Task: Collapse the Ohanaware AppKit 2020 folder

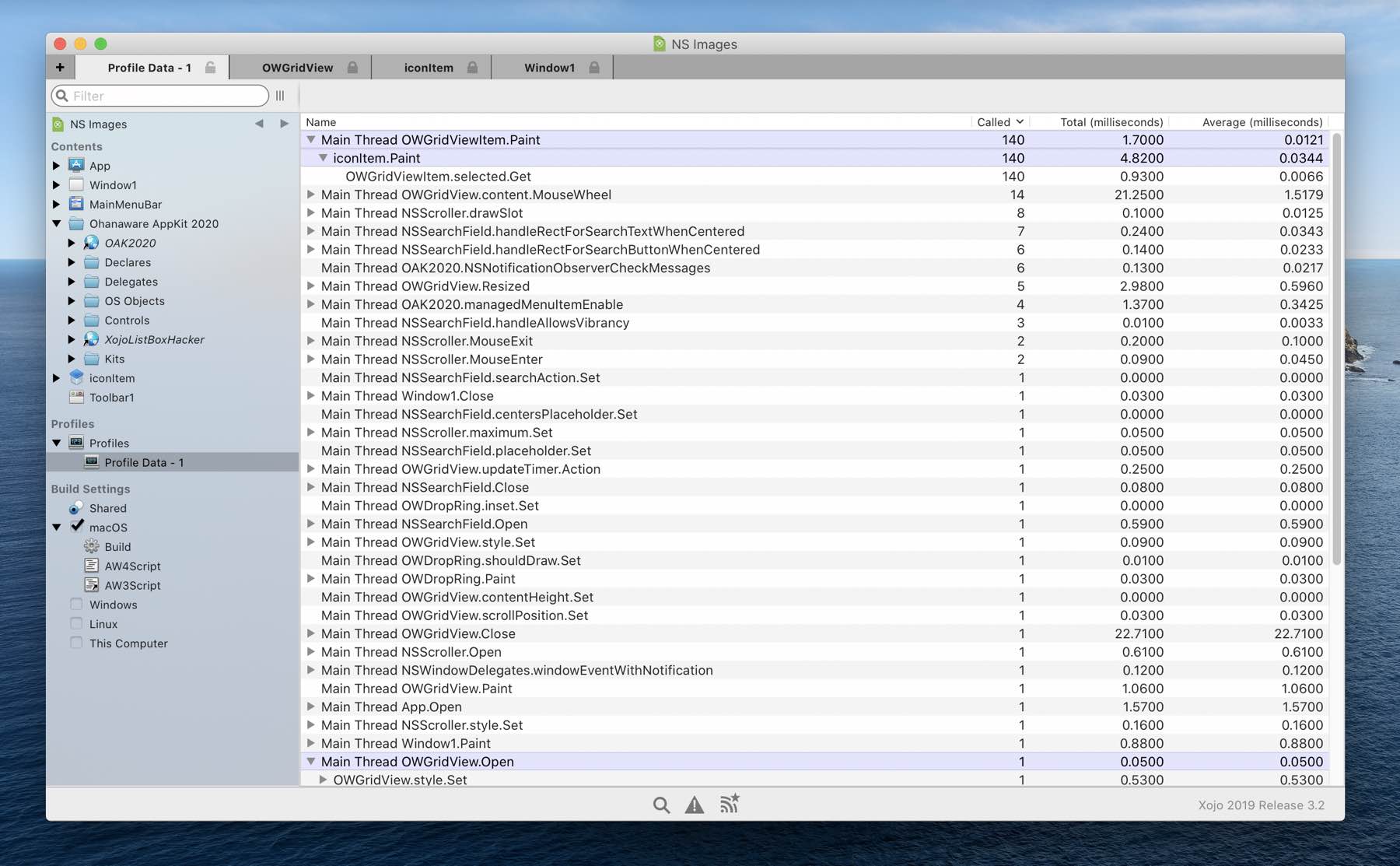Action: (57, 223)
